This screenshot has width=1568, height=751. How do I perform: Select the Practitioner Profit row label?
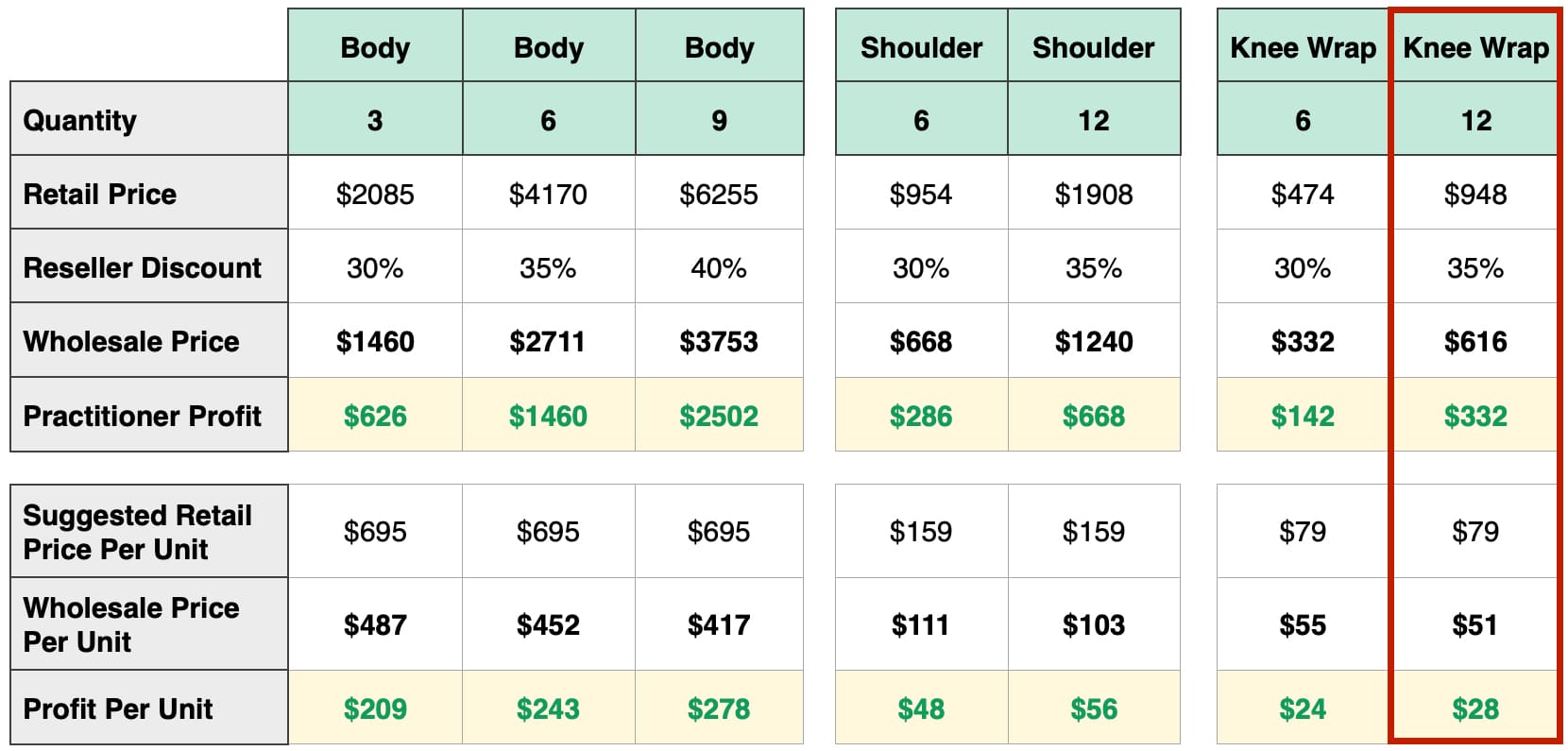tap(149, 415)
